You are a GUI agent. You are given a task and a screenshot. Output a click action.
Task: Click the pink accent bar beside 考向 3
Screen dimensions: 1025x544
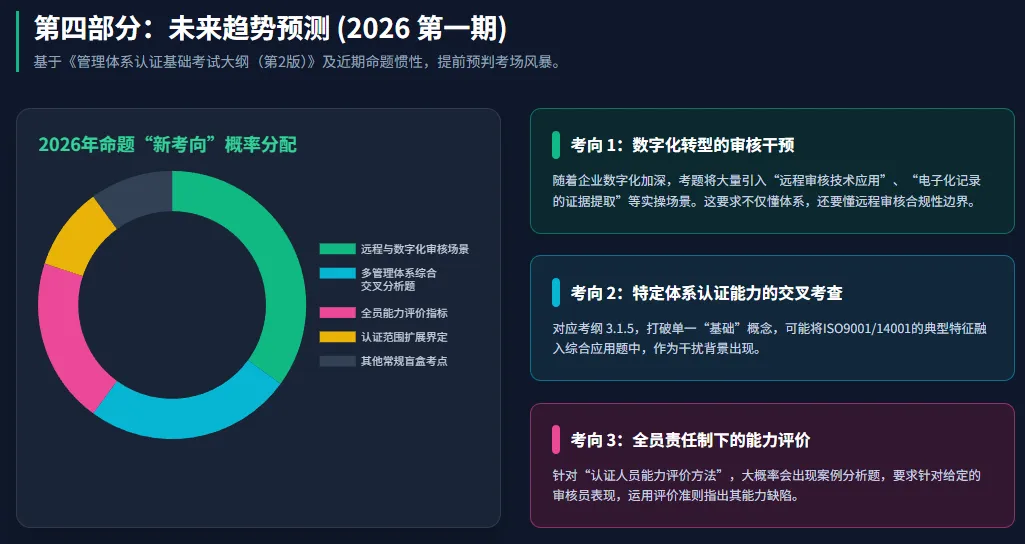556,440
